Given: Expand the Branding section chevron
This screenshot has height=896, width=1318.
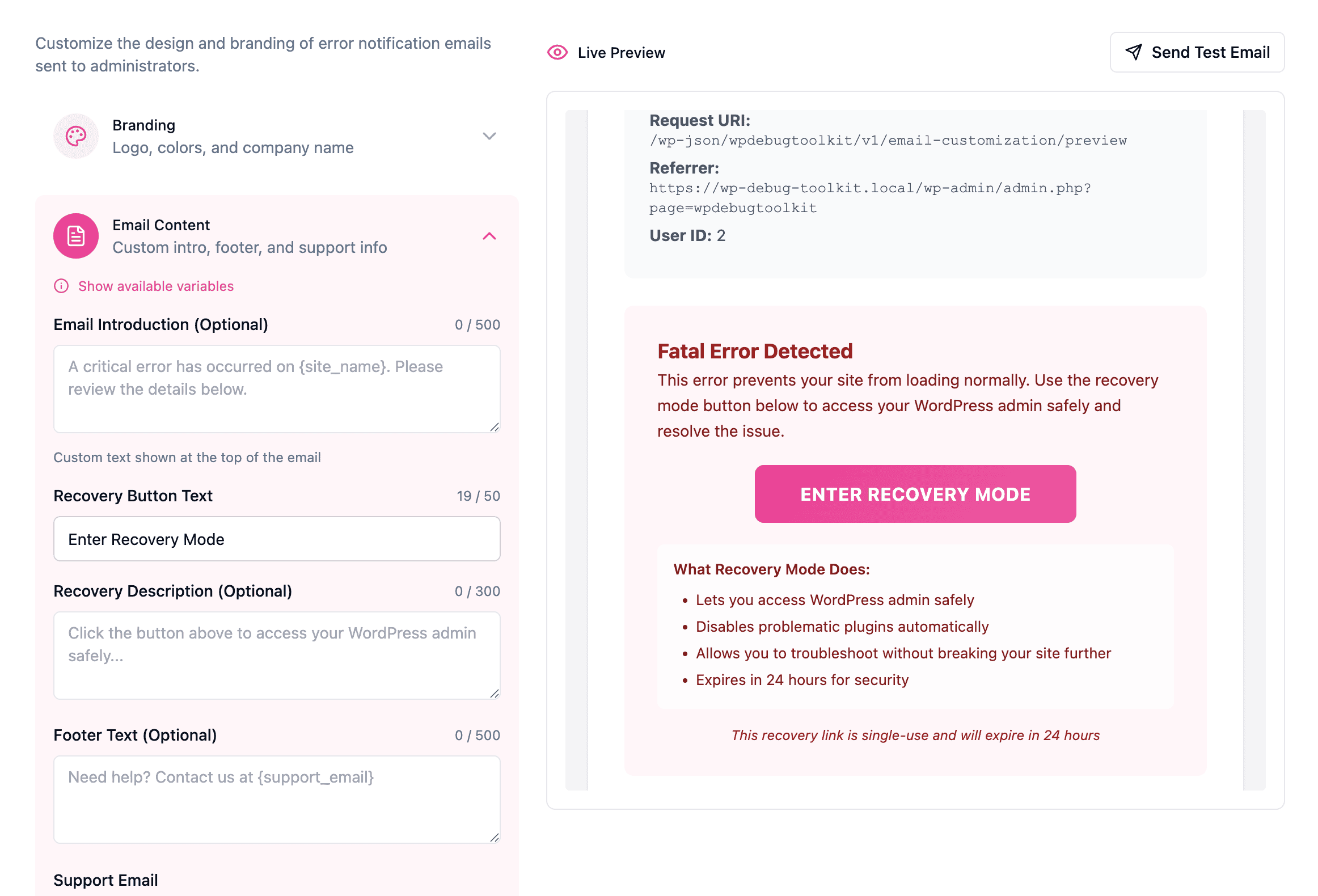Looking at the screenshot, I should [x=489, y=136].
